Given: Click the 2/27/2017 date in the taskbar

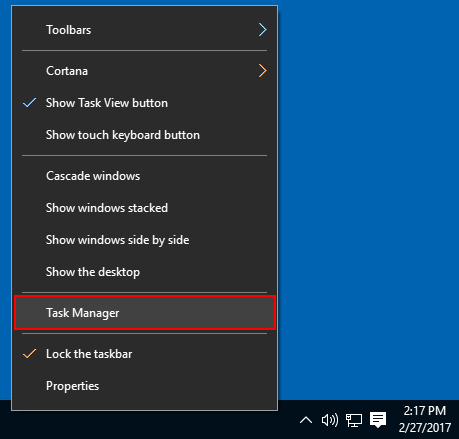Looking at the screenshot, I should [425, 427].
